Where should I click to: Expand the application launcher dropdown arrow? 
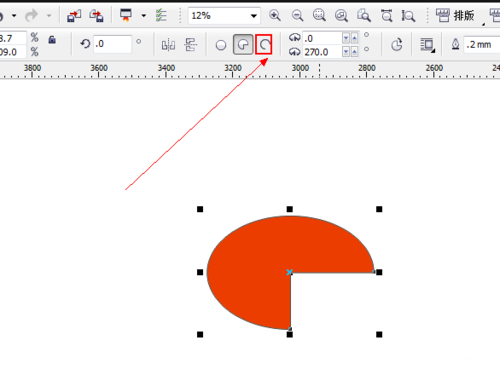click(x=144, y=16)
